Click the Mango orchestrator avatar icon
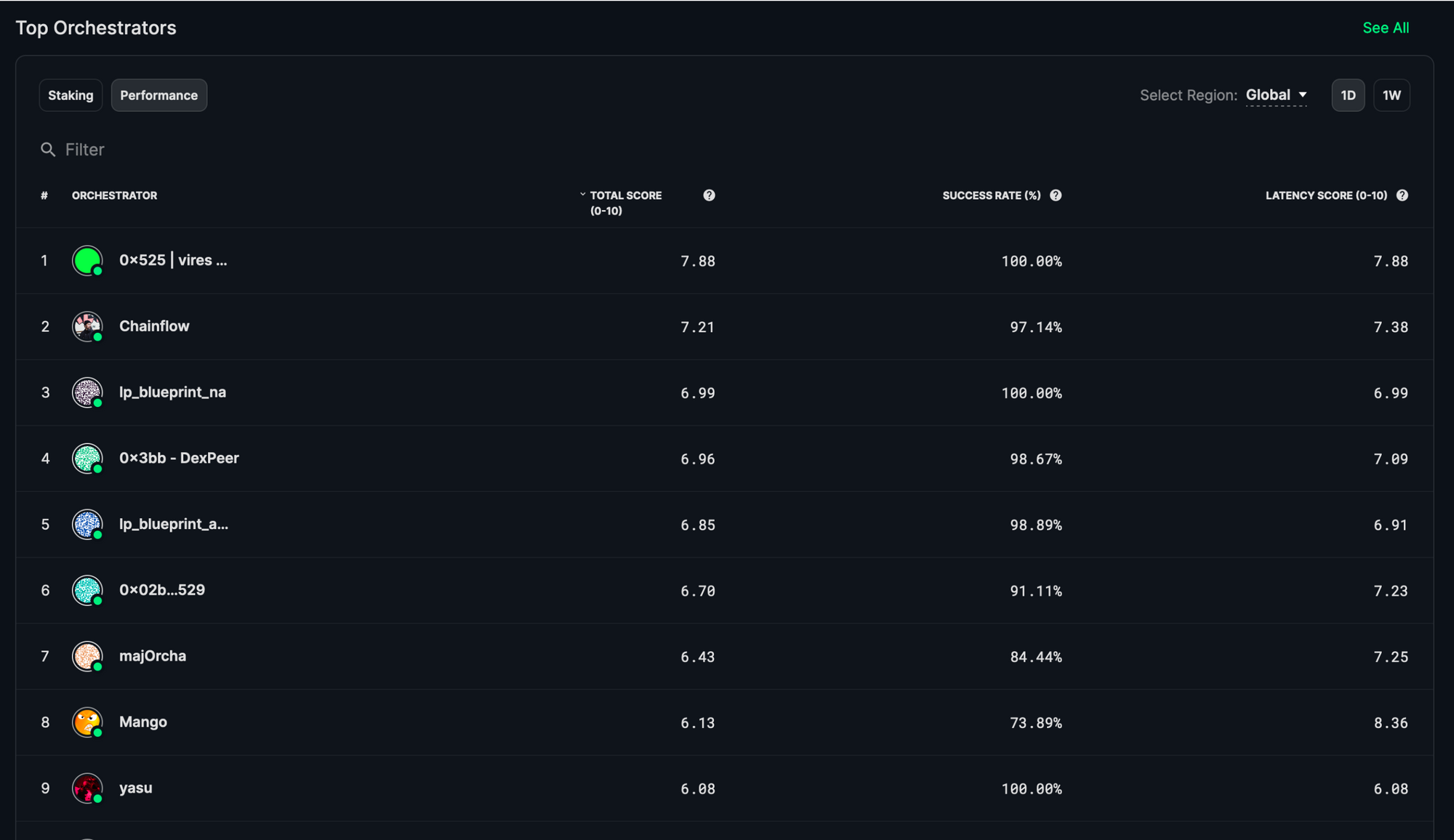The image size is (1454, 840). click(x=88, y=721)
